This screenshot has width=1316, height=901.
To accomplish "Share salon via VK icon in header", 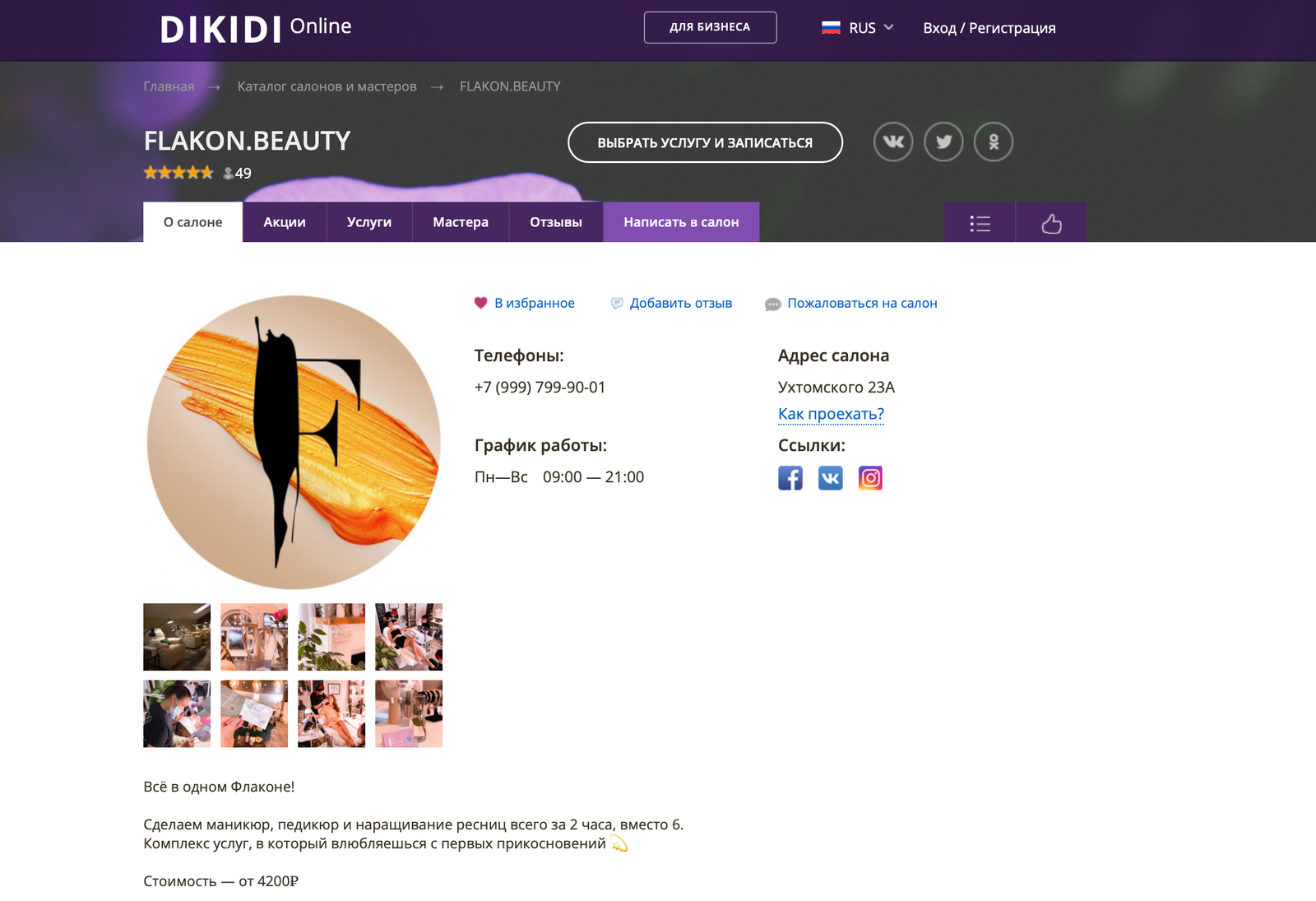I will [x=893, y=142].
